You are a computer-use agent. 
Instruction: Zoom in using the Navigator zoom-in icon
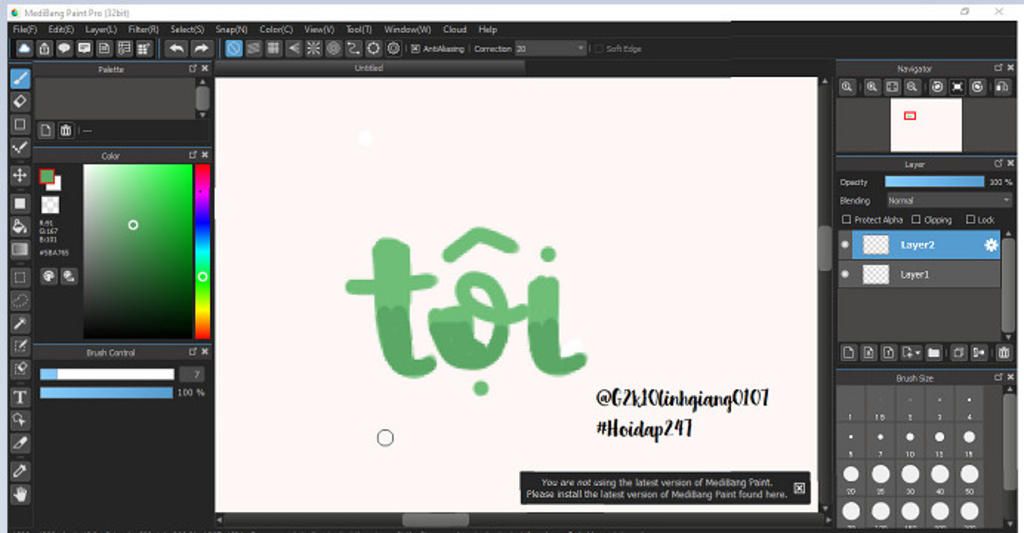(872, 87)
